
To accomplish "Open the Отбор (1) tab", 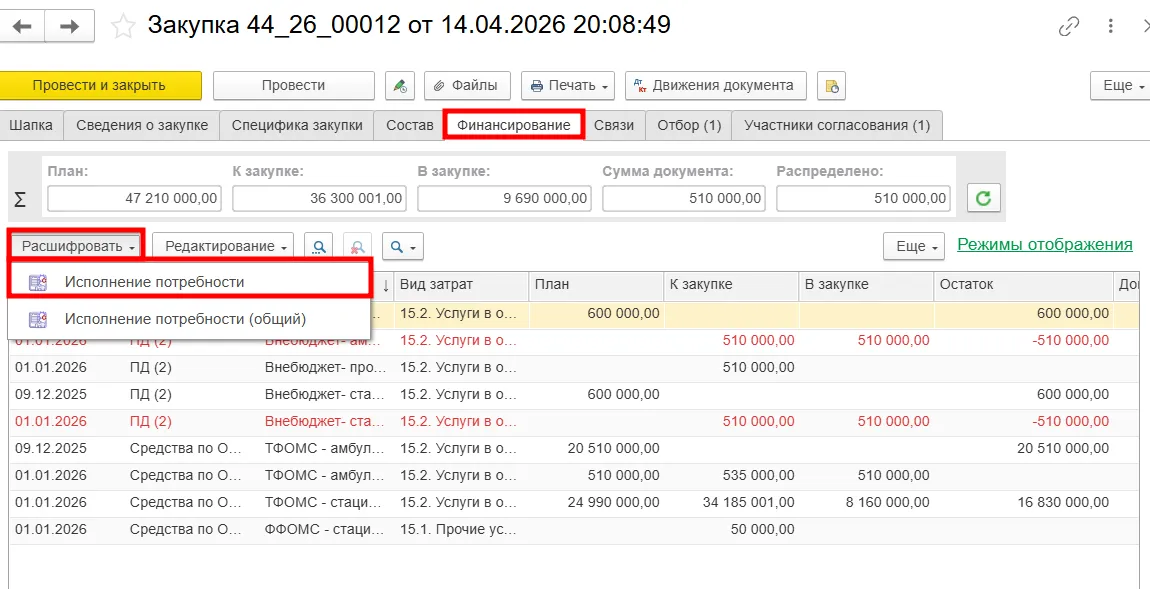I will pos(689,125).
